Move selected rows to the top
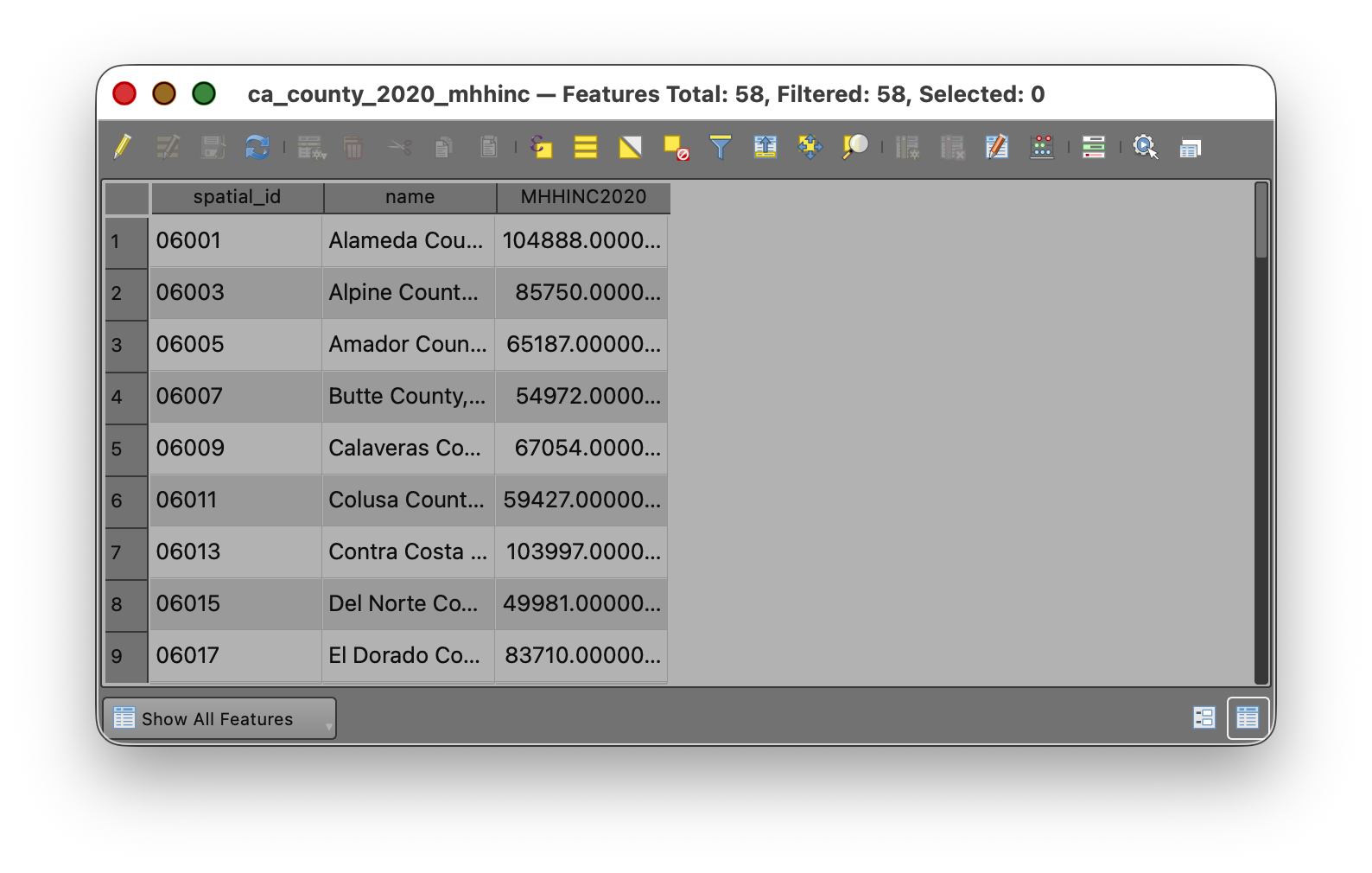The image size is (1372, 873). coord(765,147)
